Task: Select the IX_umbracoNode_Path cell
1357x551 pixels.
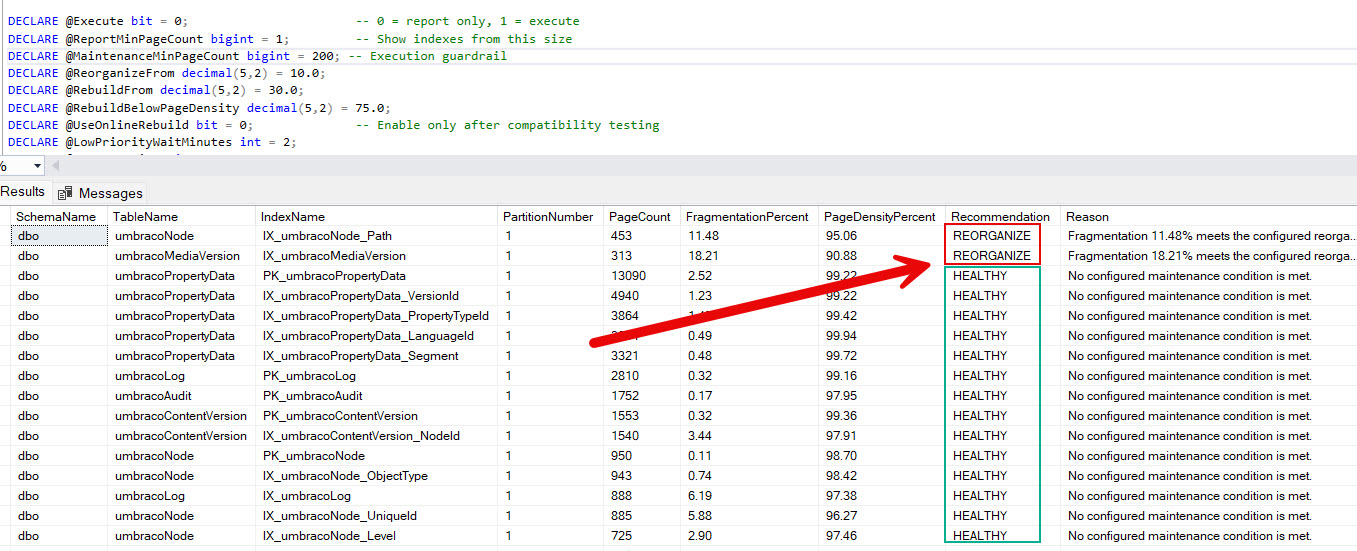Action: point(377,236)
